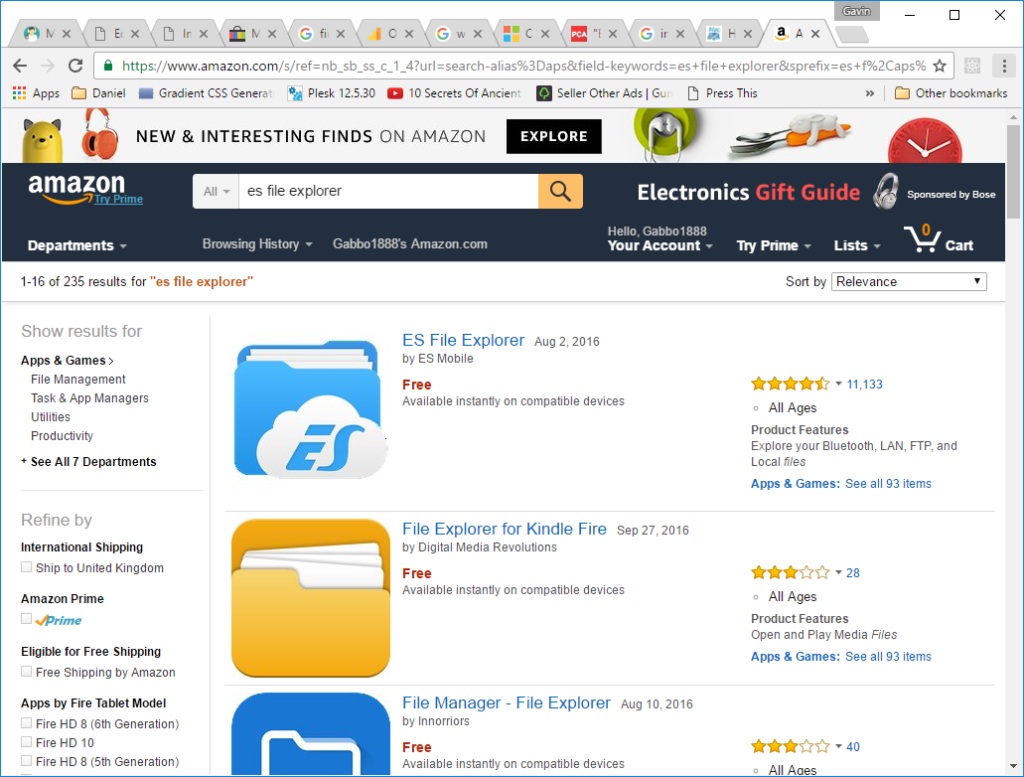Image resolution: width=1024 pixels, height=777 pixels.
Task: Check Ship to United Kingdom
Action: 26,567
